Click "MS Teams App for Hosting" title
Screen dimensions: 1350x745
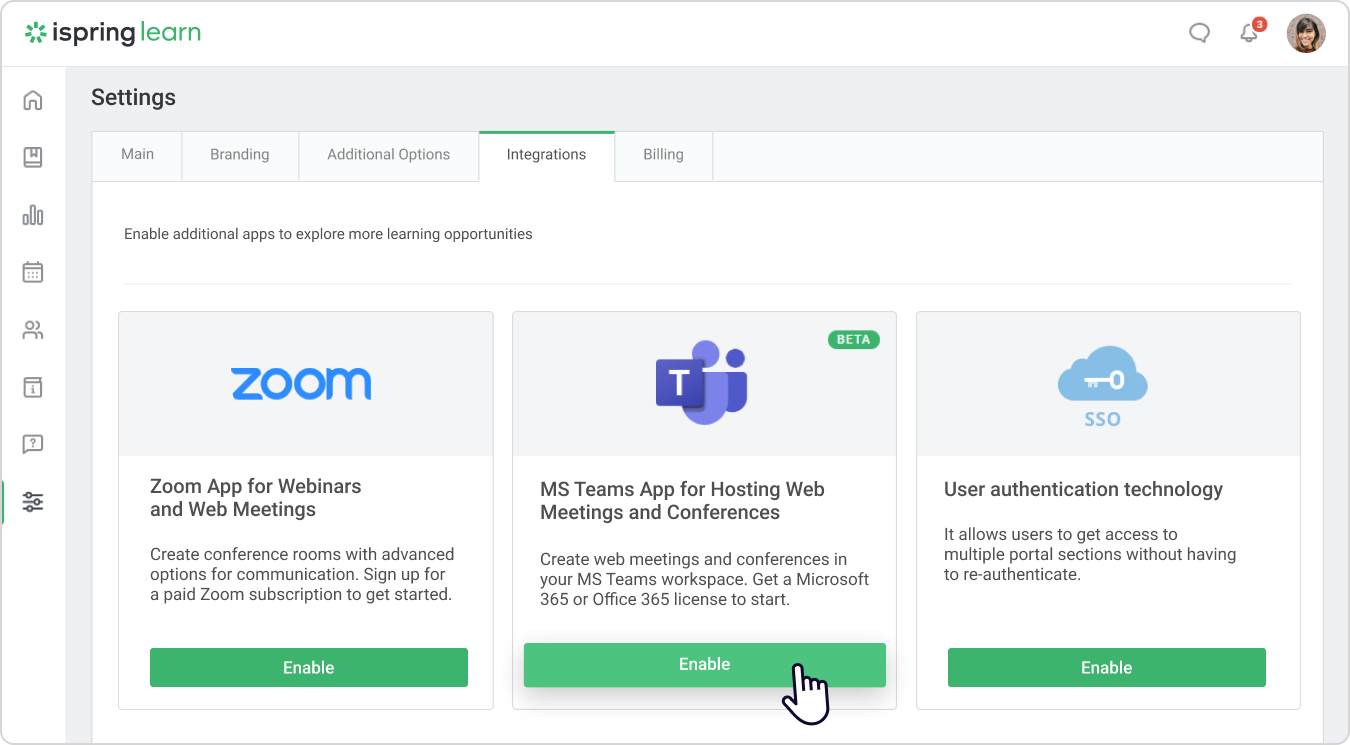[x=683, y=501]
